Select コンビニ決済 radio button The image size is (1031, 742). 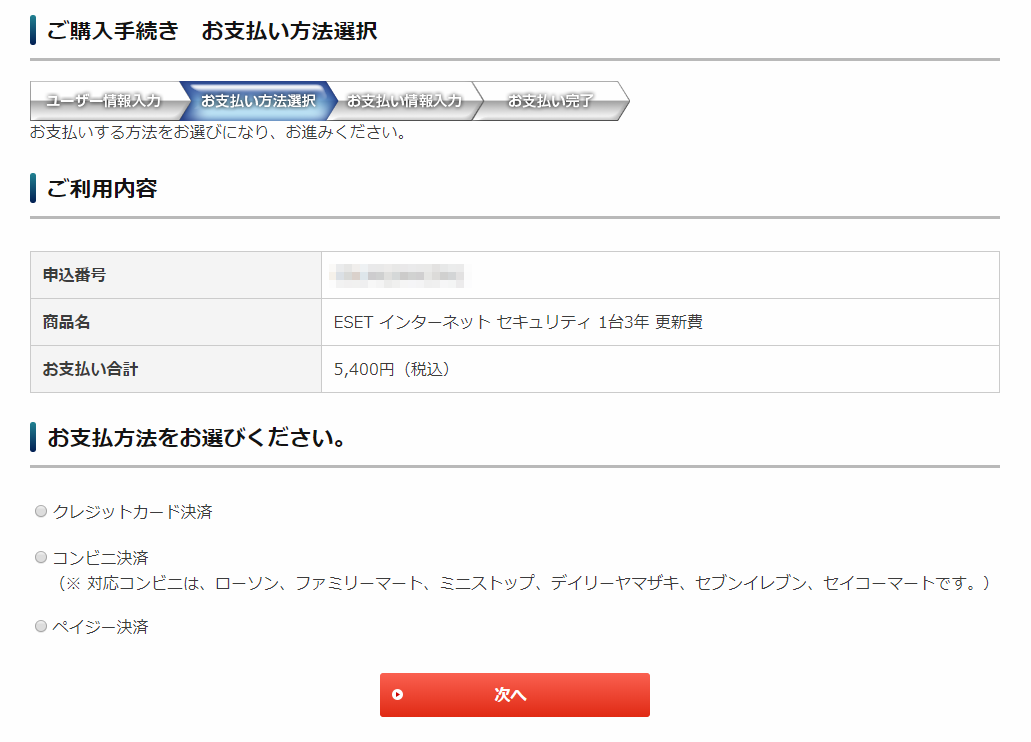(41, 557)
